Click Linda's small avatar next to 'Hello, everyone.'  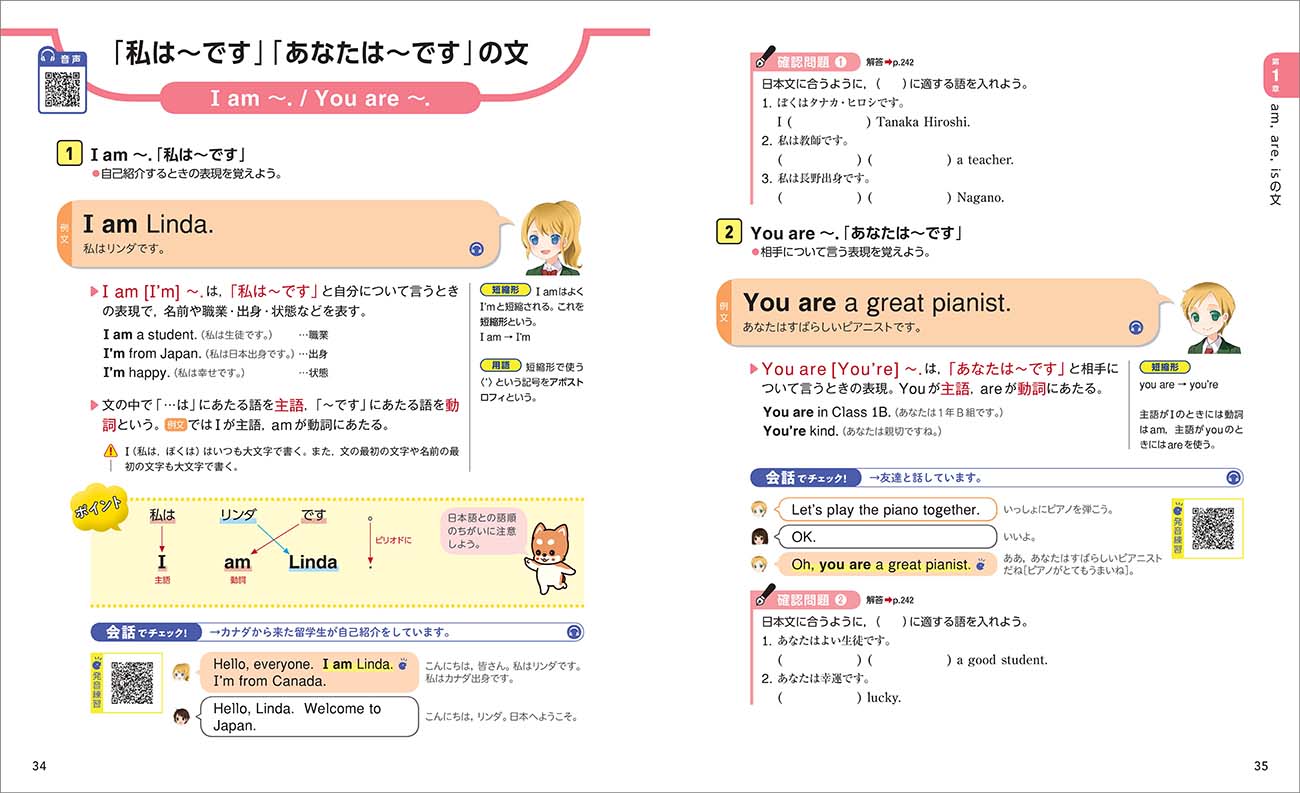[x=181, y=672]
